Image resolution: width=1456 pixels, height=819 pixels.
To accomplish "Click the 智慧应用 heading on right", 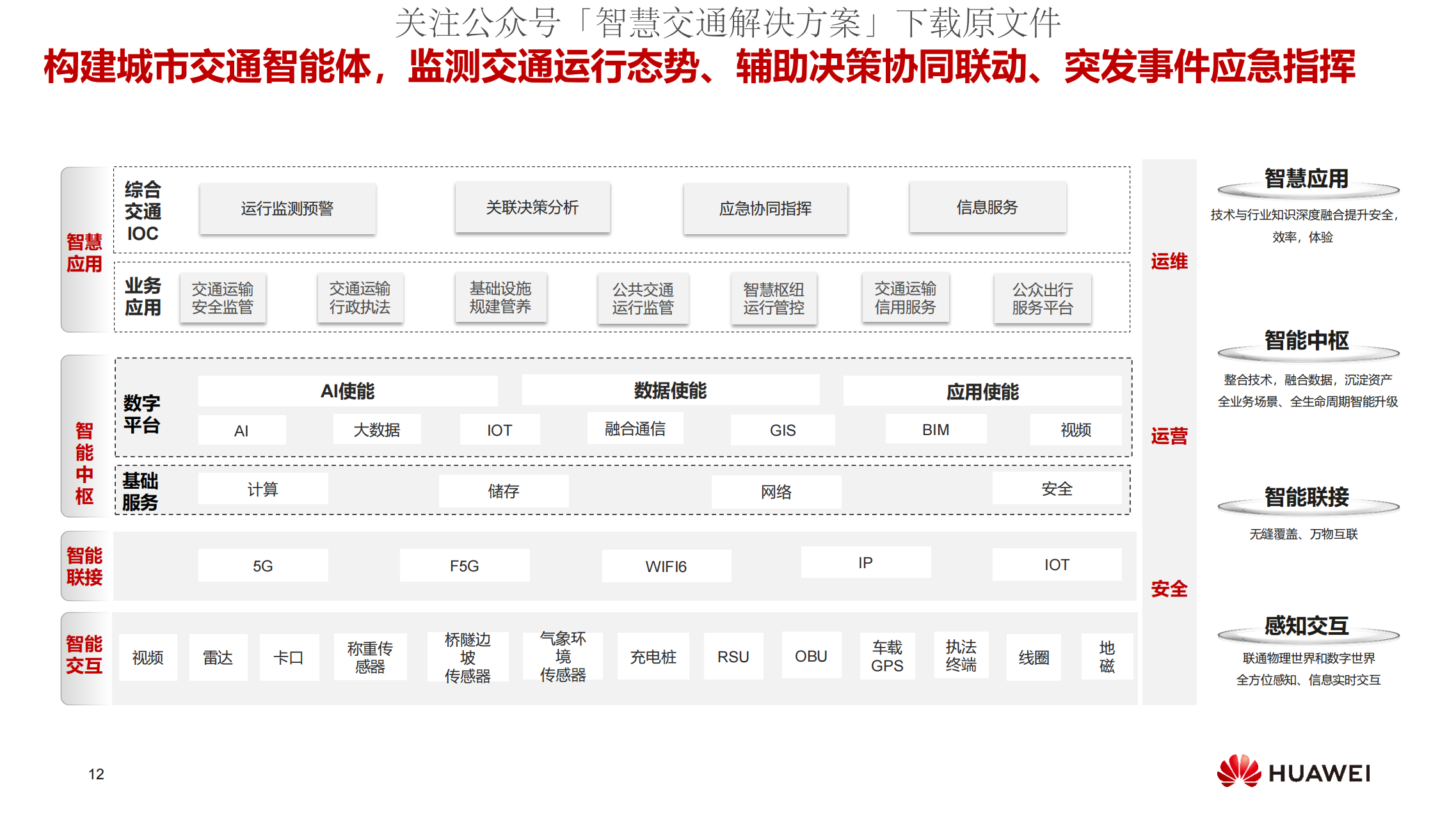I will [x=1307, y=179].
